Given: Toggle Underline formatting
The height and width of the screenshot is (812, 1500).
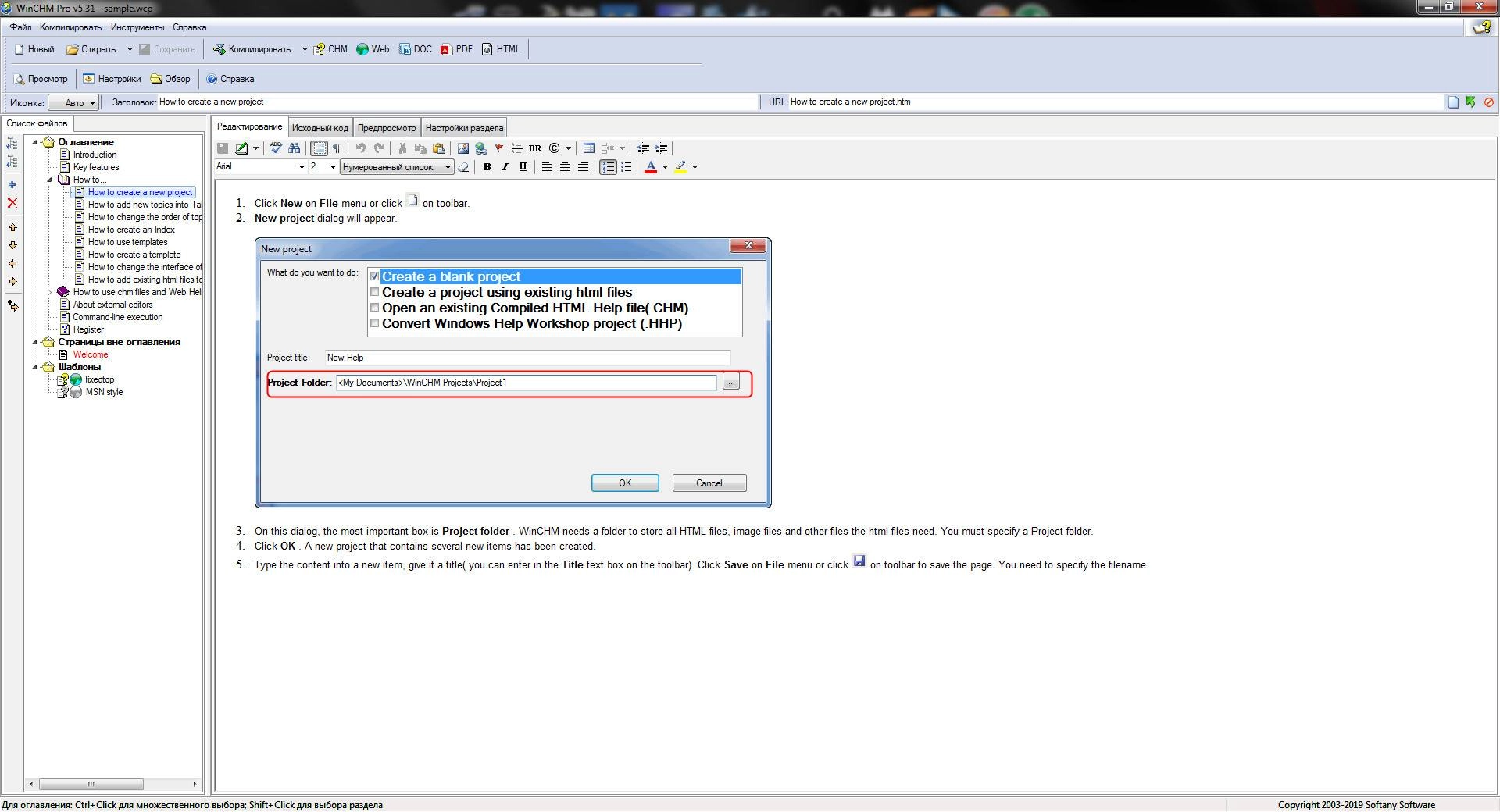Looking at the screenshot, I should coord(523,166).
